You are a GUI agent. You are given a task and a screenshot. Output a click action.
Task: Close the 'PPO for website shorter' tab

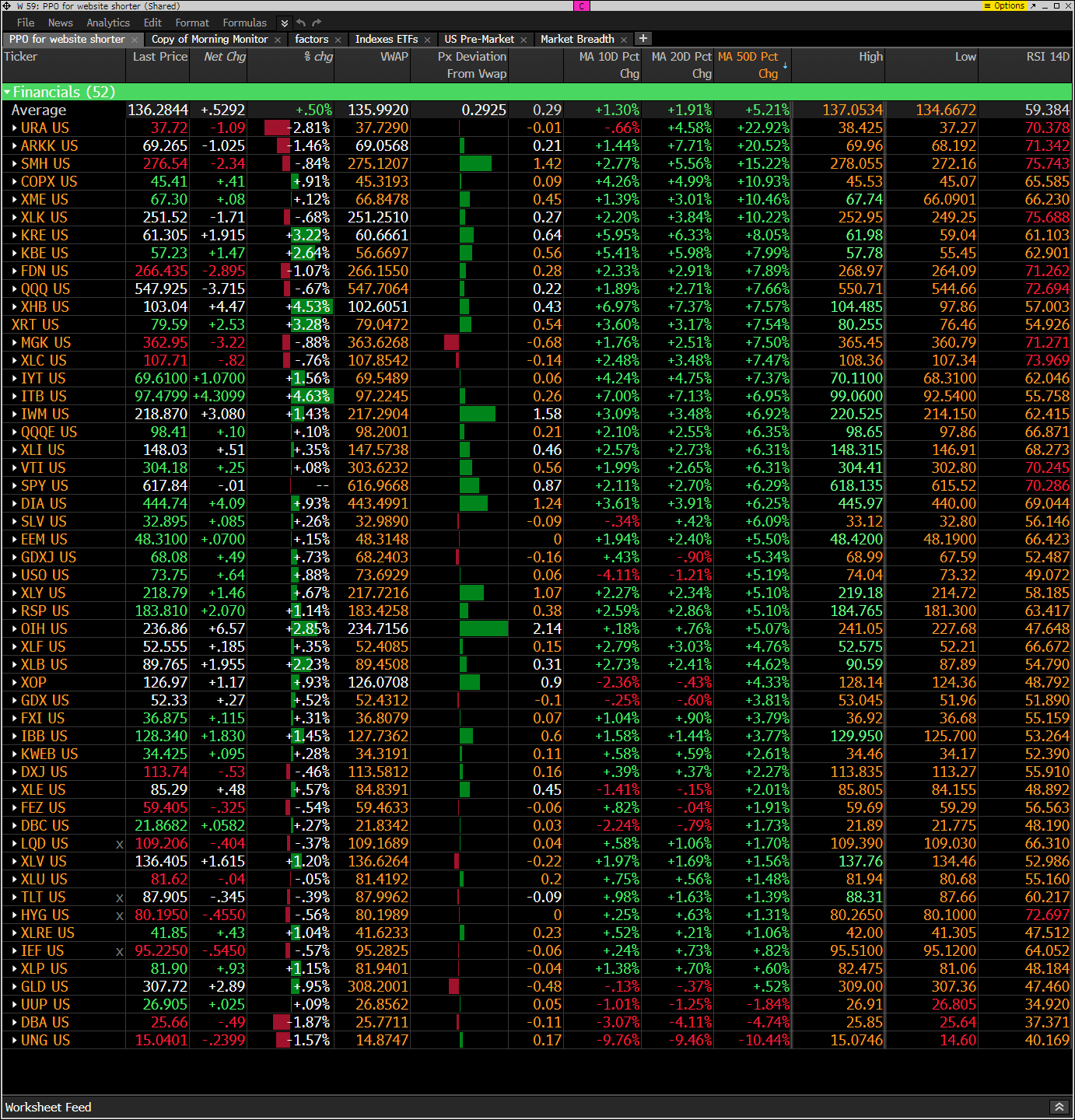[x=135, y=40]
